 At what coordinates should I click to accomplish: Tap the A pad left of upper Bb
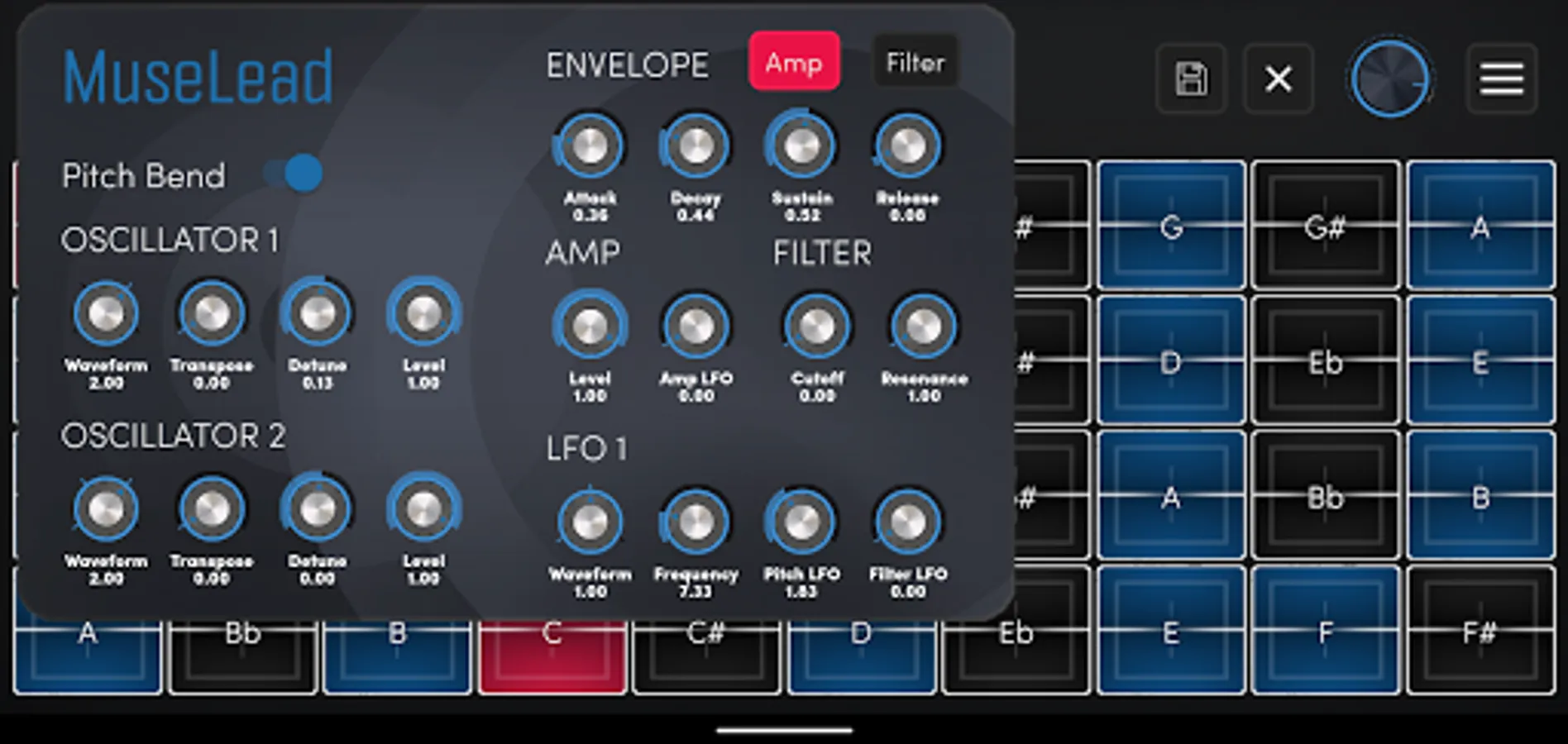click(1171, 496)
